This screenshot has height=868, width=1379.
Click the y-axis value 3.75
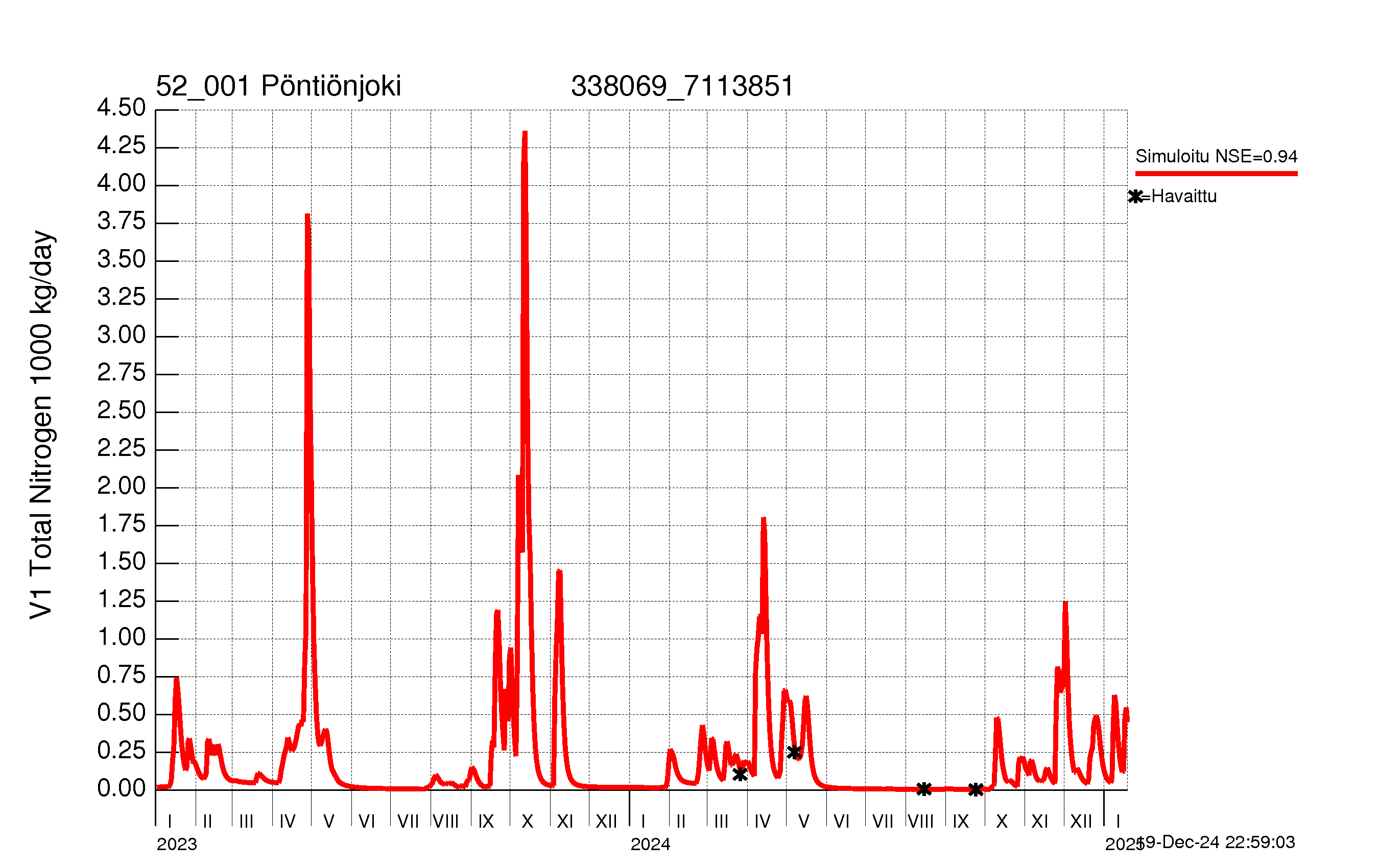(122, 221)
